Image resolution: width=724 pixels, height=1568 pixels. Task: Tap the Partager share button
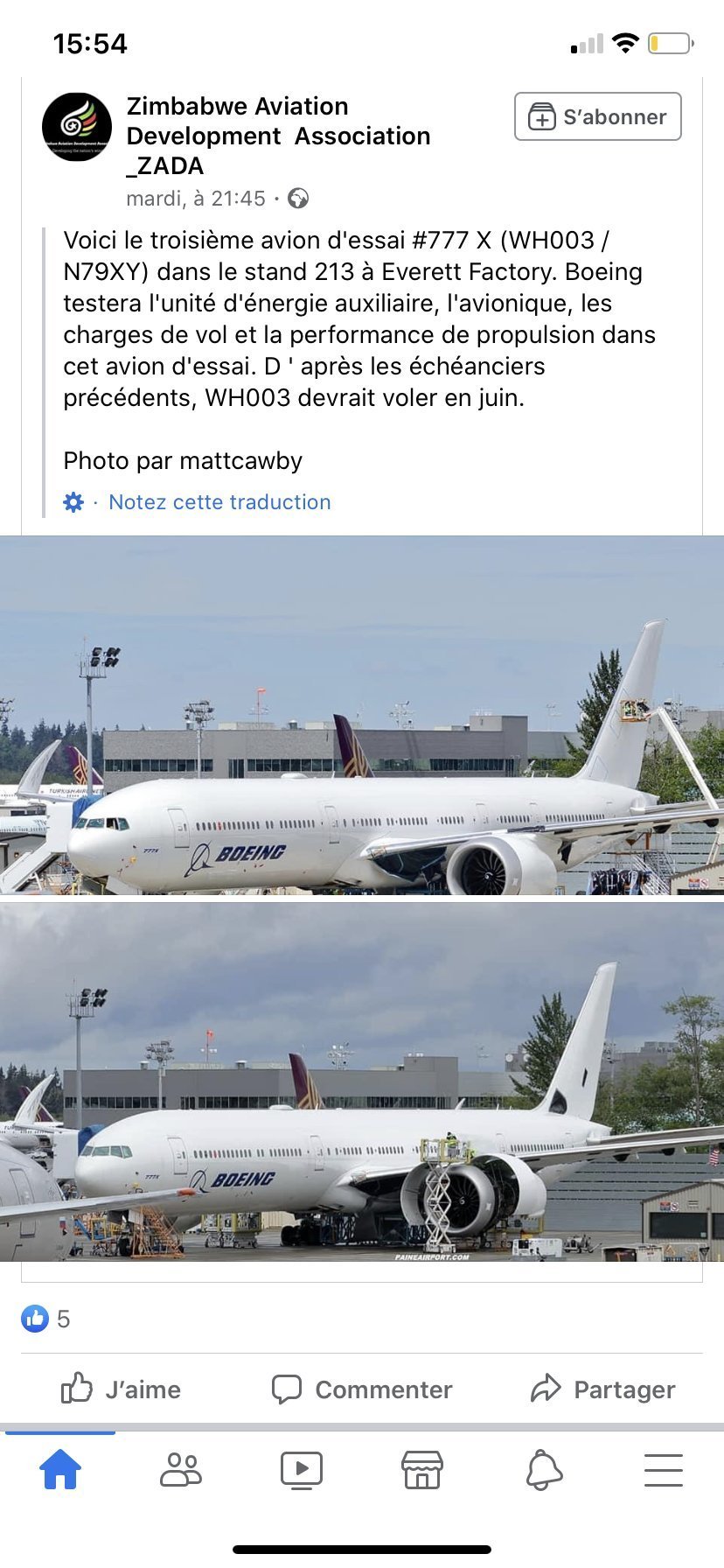click(603, 1389)
